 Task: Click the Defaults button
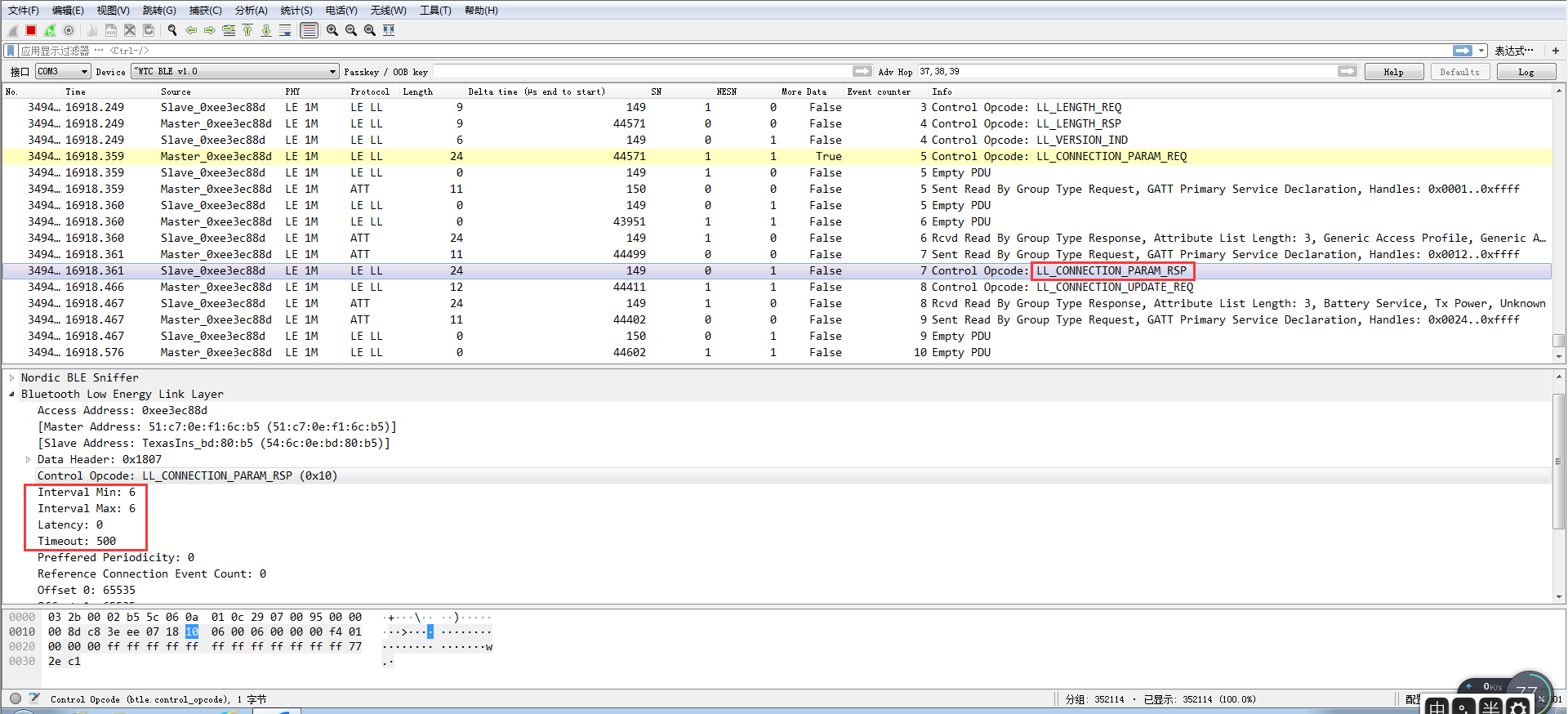click(x=1459, y=72)
